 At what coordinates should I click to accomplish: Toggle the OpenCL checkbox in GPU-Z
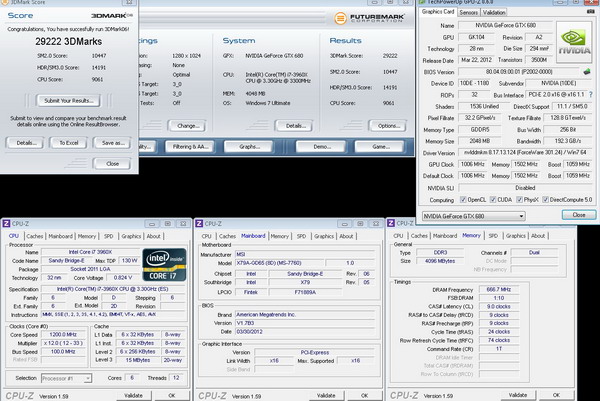point(463,199)
